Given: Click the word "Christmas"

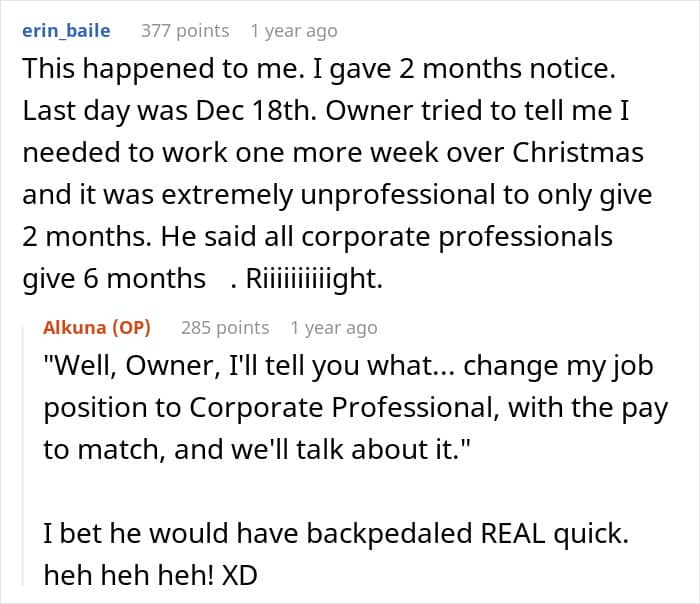Looking at the screenshot, I should (x=577, y=152).
